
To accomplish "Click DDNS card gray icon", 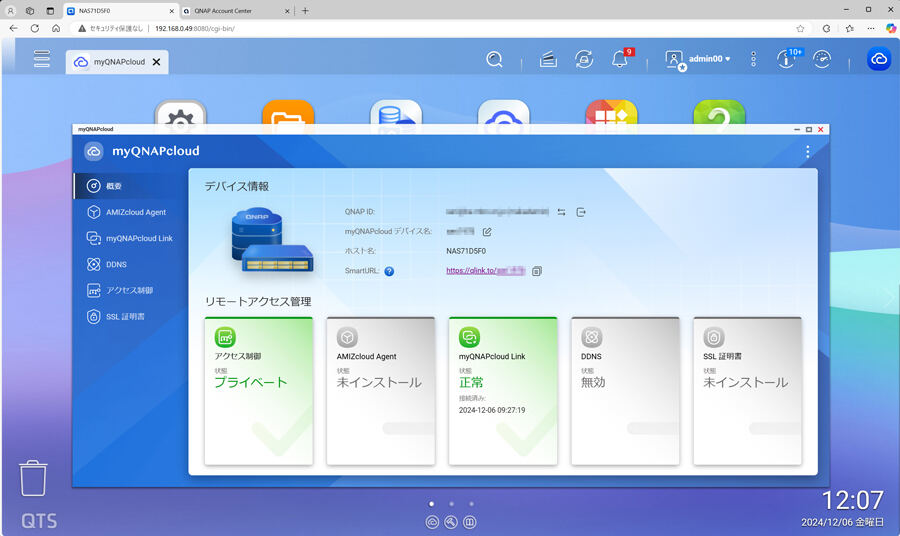I will pos(592,337).
